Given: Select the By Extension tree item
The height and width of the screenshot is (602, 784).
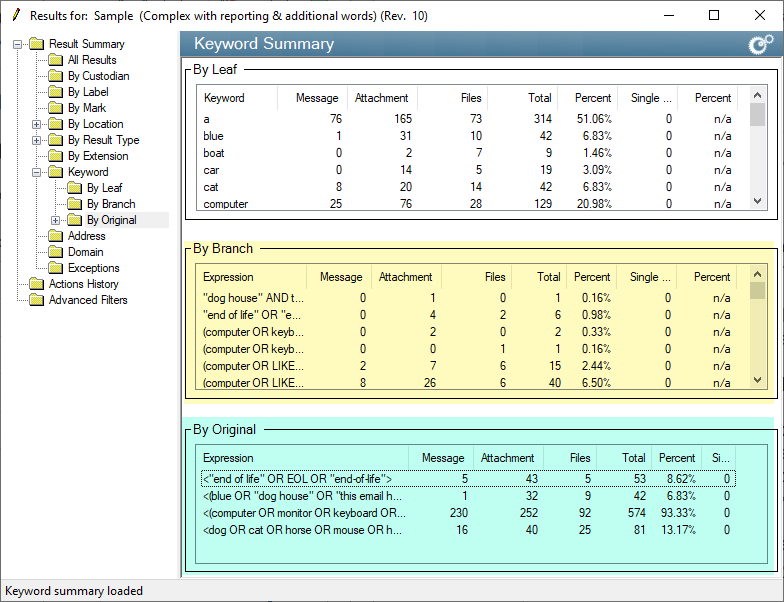Looking at the screenshot, I should pos(98,156).
